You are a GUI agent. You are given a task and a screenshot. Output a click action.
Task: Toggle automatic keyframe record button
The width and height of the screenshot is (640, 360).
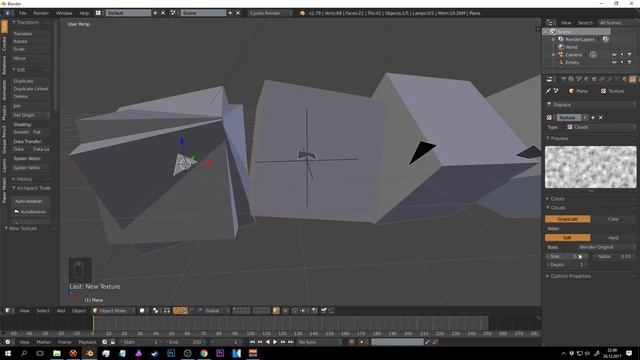351,342
